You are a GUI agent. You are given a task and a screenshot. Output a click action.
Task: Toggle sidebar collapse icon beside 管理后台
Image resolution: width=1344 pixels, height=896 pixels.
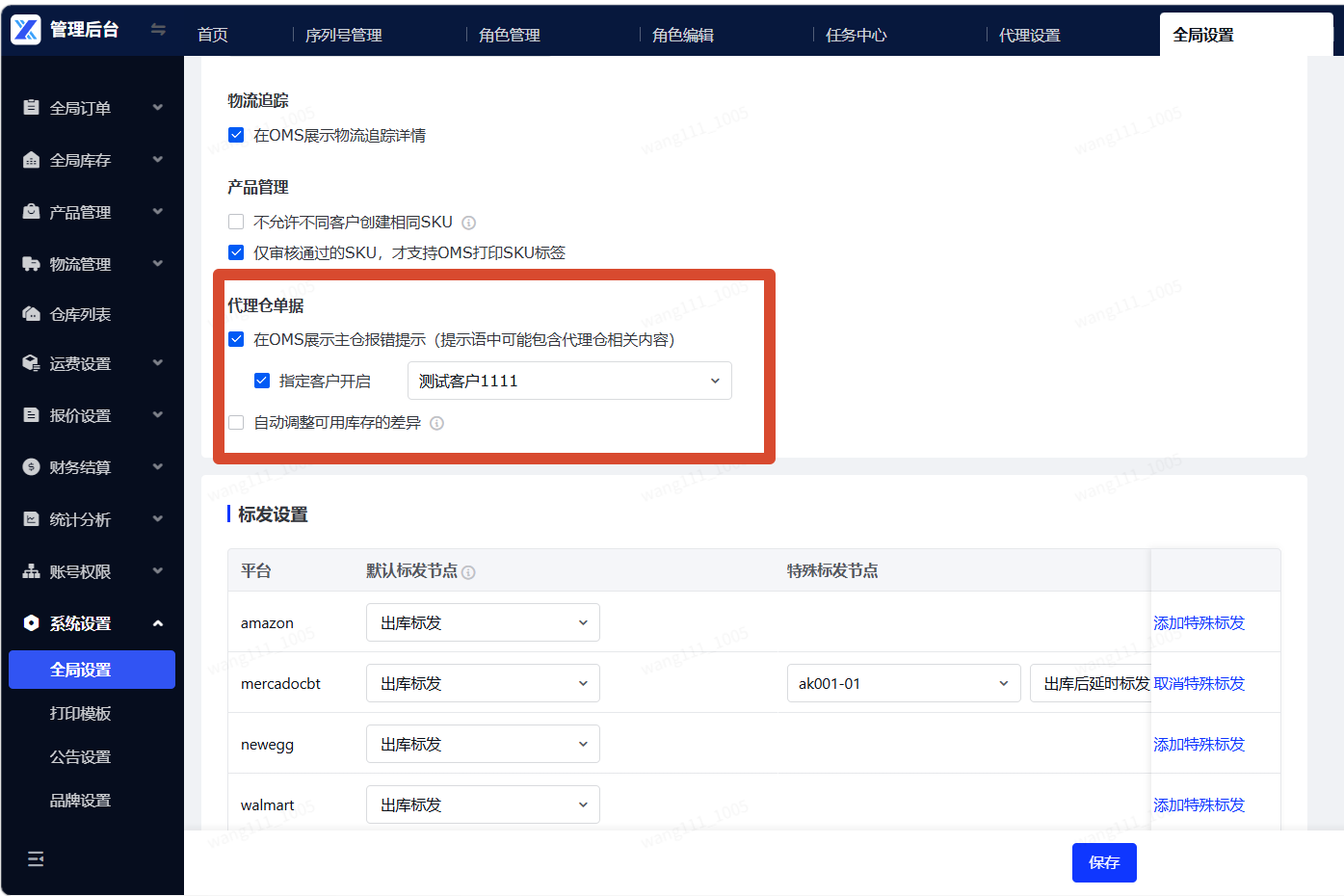[158, 30]
